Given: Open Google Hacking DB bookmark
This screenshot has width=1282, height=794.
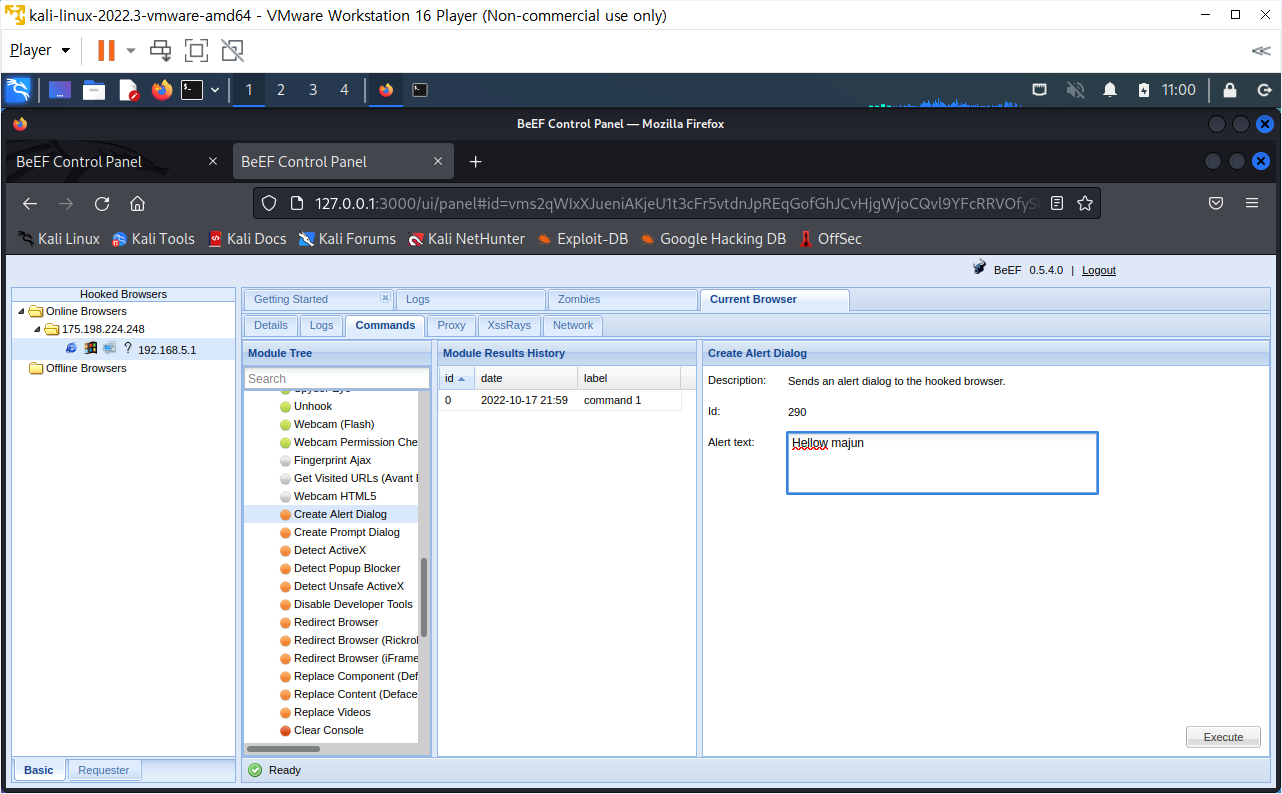Looking at the screenshot, I should click(x=713, y=239).
